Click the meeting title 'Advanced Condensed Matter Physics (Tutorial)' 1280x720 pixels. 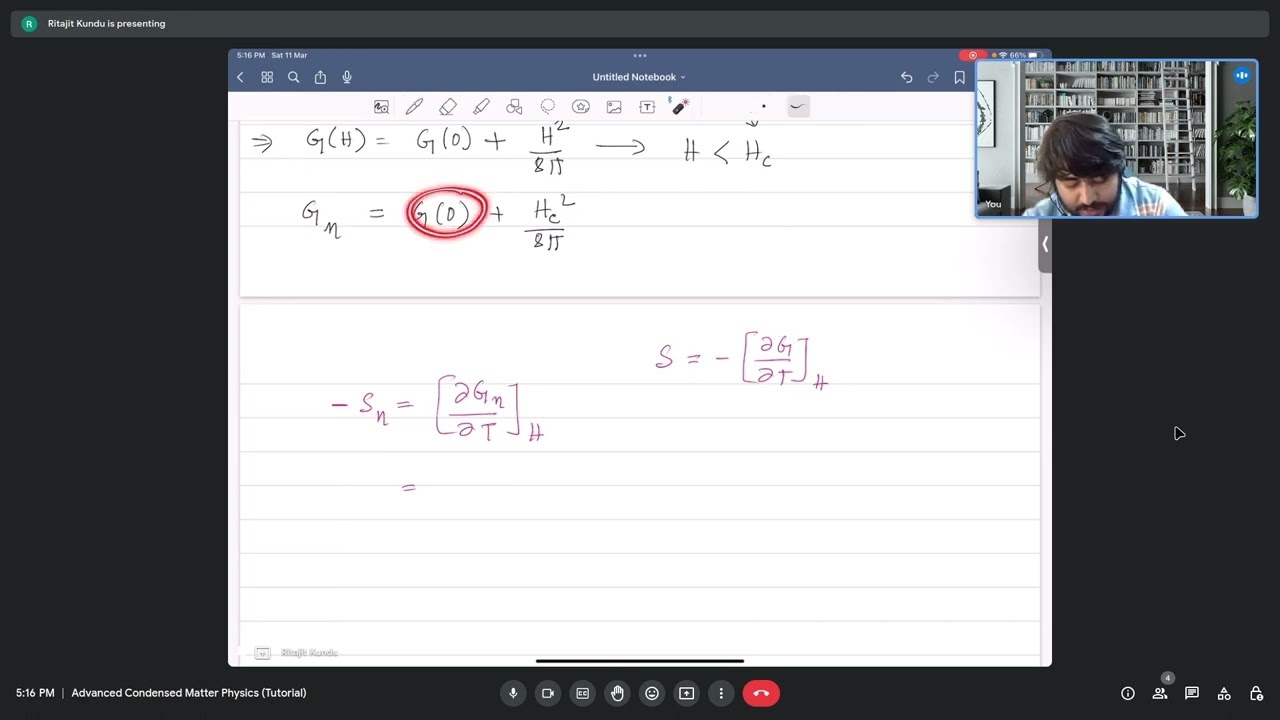189,693
